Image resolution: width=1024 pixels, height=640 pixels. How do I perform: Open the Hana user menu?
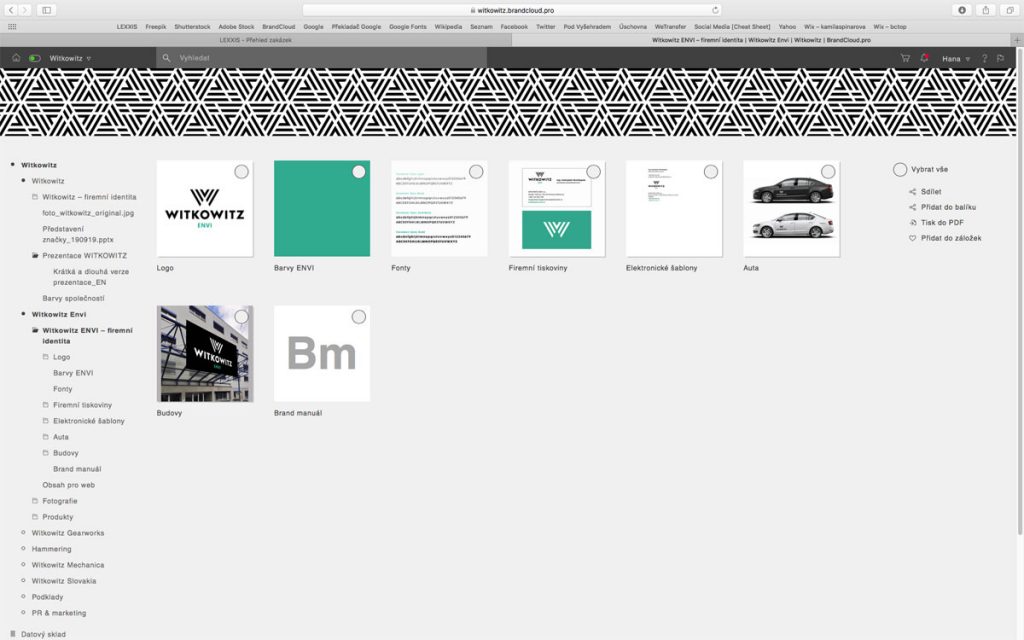956,59
